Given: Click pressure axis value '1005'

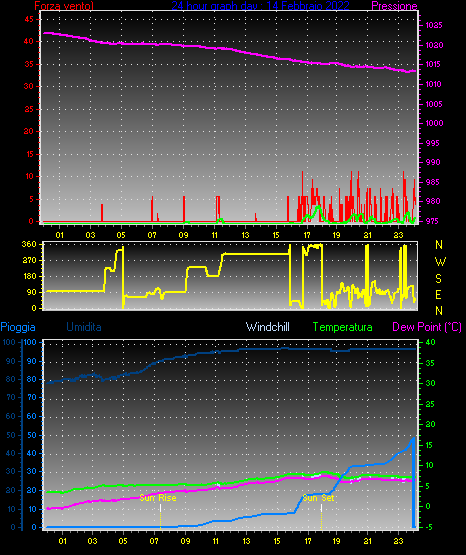Looking at the screenshot, I should (433, 104).
